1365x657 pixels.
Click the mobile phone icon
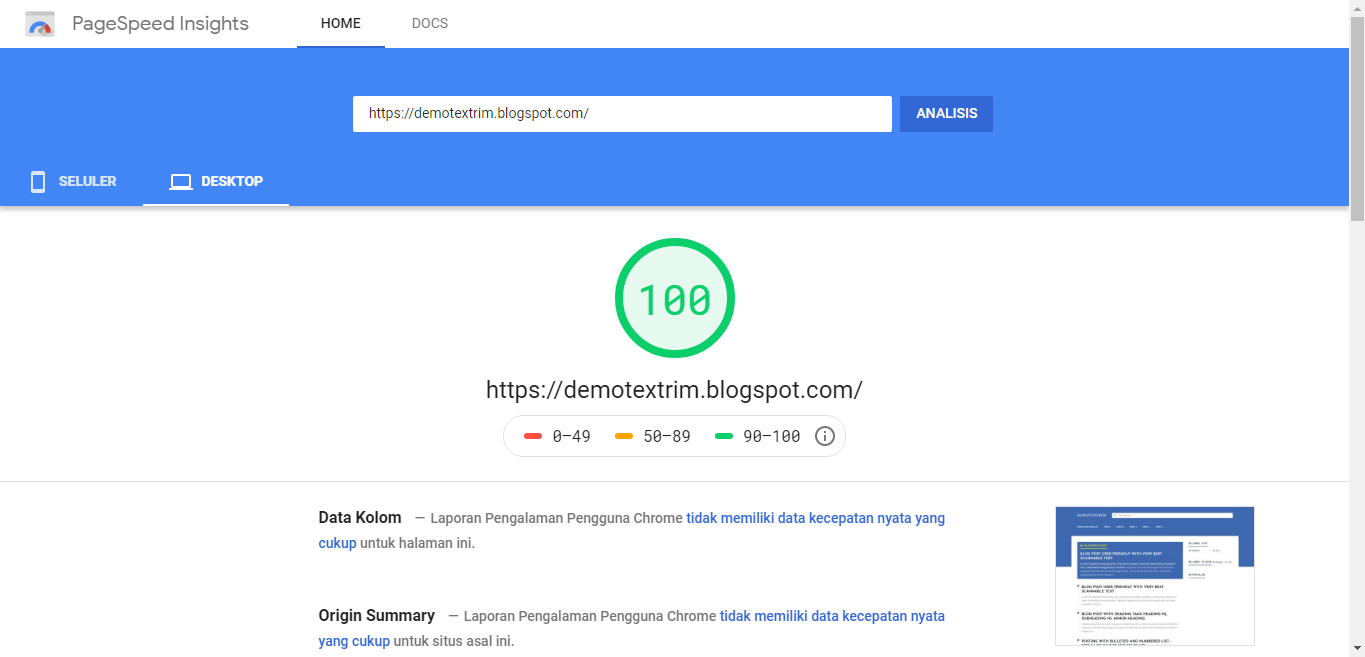(38, 182)
